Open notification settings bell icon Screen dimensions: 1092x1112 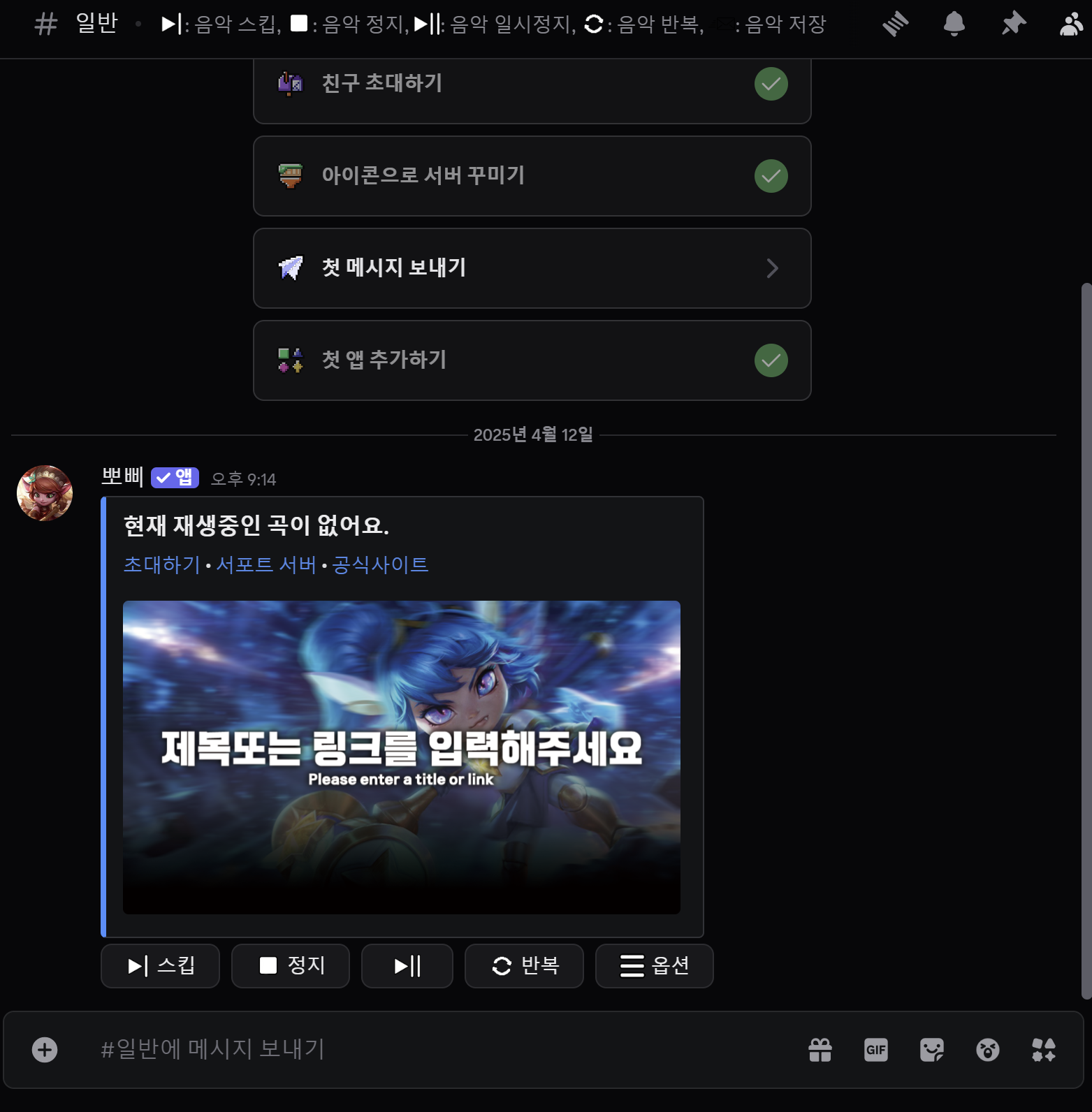point(954,24)
